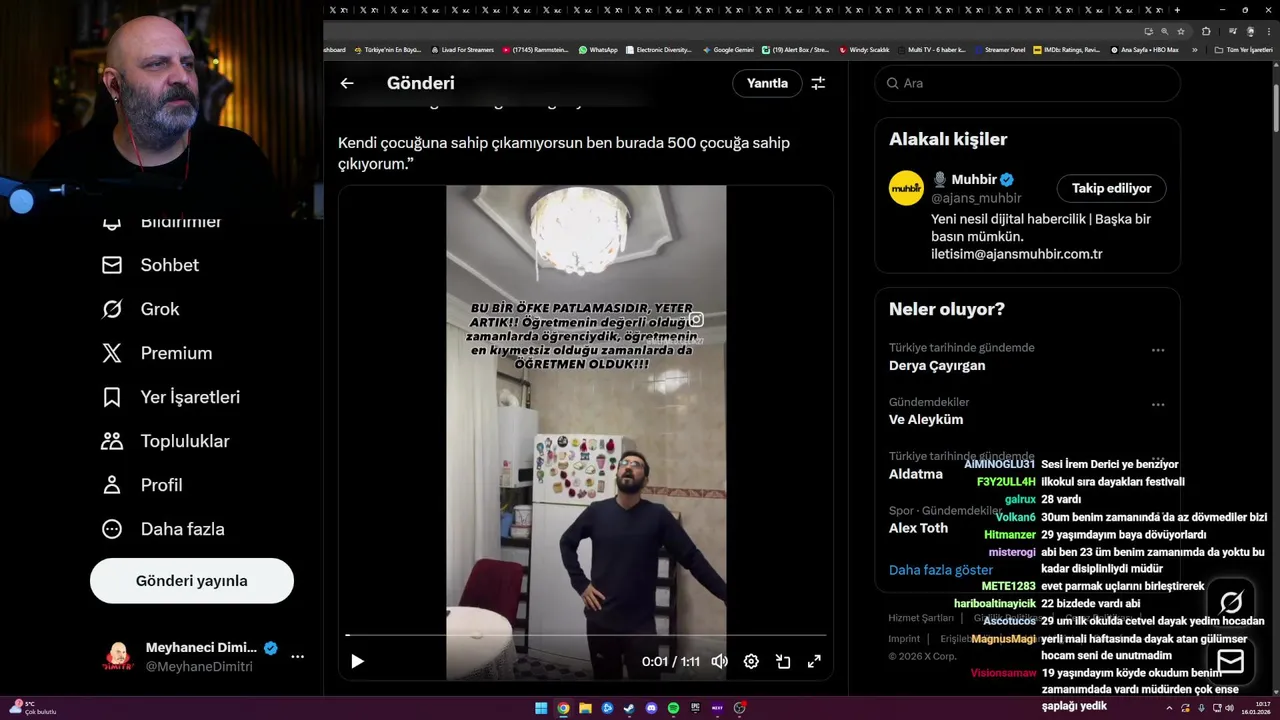Seek along the video progress bar
This screenshot has width=1280, height=720.
click(x=586, y=635)
